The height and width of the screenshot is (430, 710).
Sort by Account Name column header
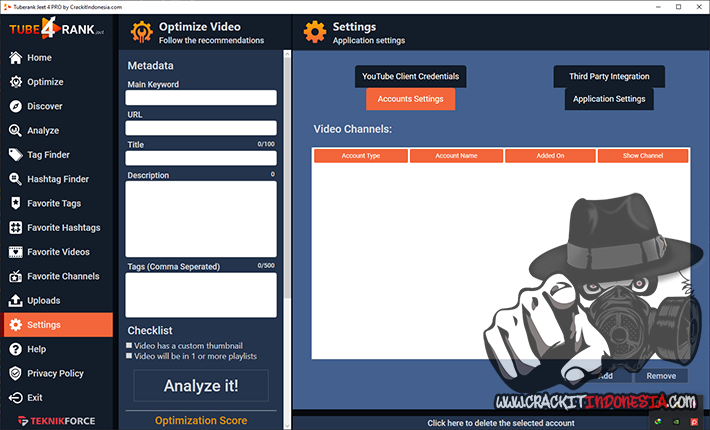[x=456, y=156]
